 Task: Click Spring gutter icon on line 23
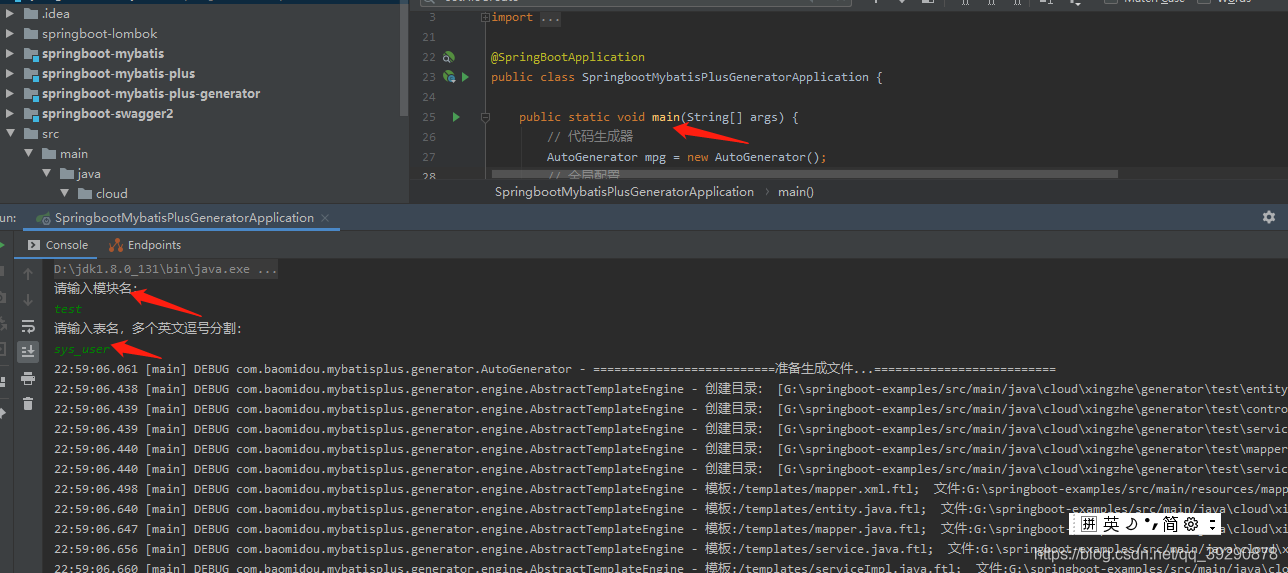click(449, 77)
